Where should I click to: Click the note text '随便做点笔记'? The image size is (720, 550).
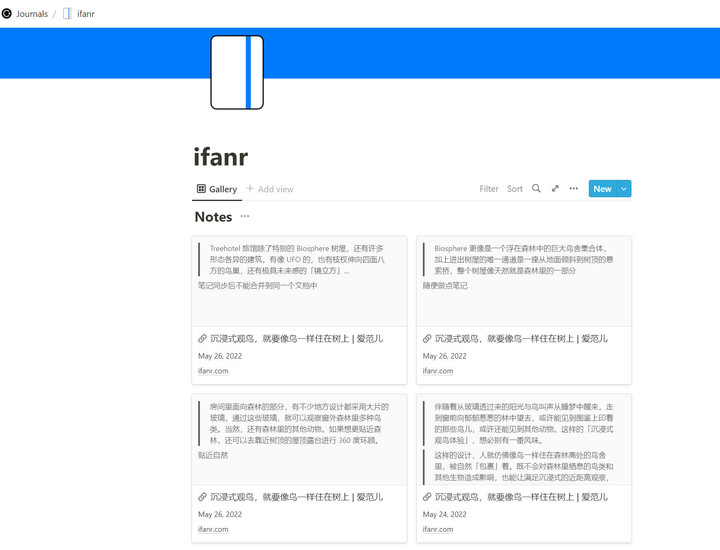click(x=445, y=286)
